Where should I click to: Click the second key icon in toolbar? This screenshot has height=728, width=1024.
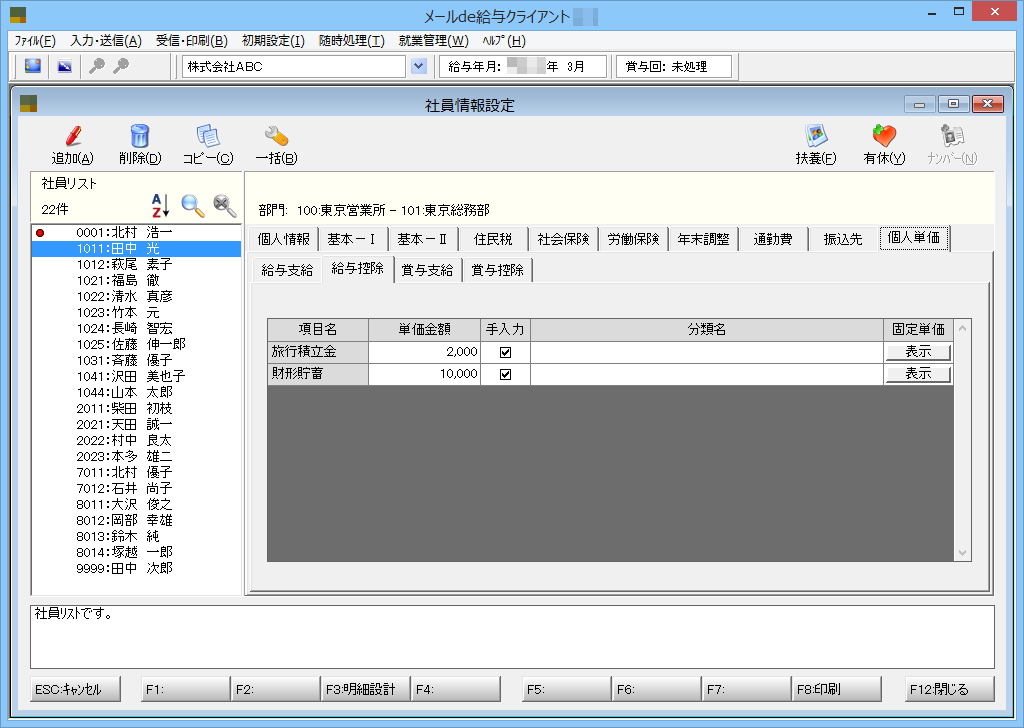(121, 66)
